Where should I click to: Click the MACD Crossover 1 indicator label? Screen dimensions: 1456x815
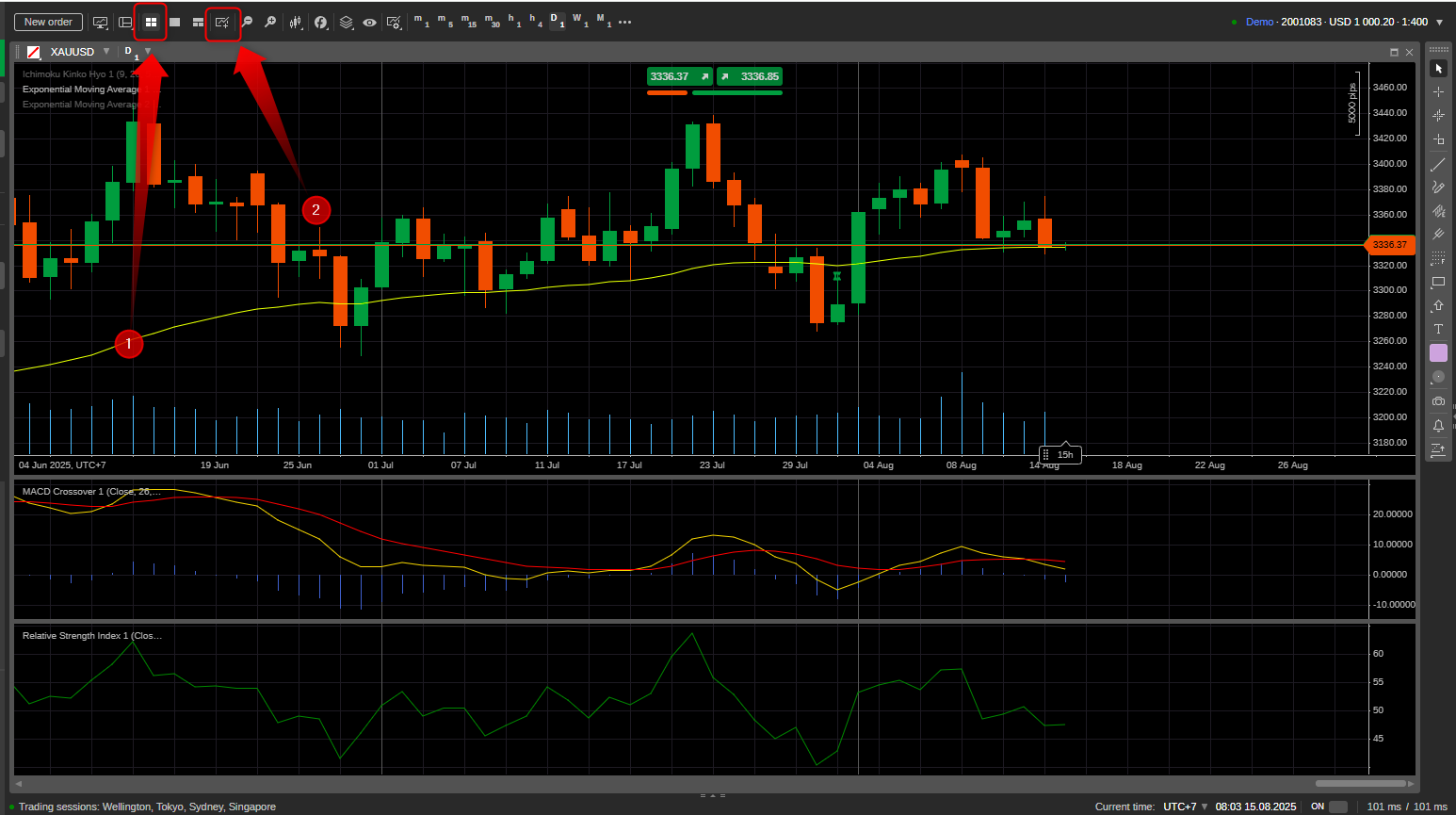point(91,492)
